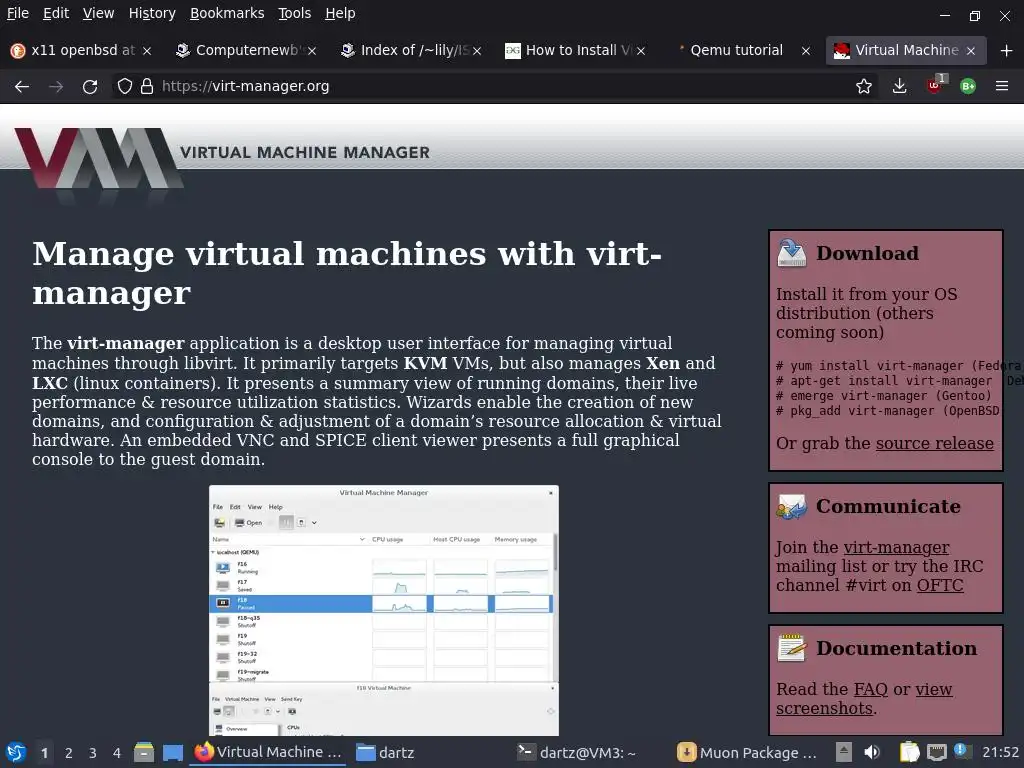This screenshot has height=768, width=1024.
Task: Click the 21:52 taskbar clock
Action: click(x=1000, y=752)
